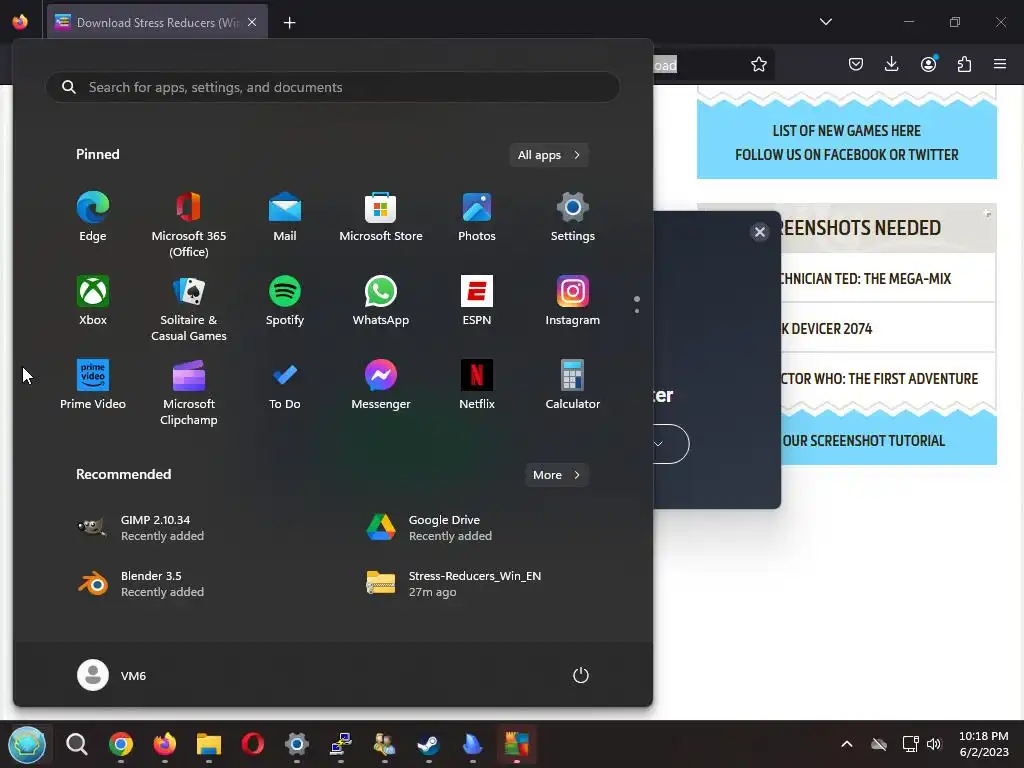This screenshot has width=1024, height=768.
Task: Show More recommended items
Action: coord(556,475)
